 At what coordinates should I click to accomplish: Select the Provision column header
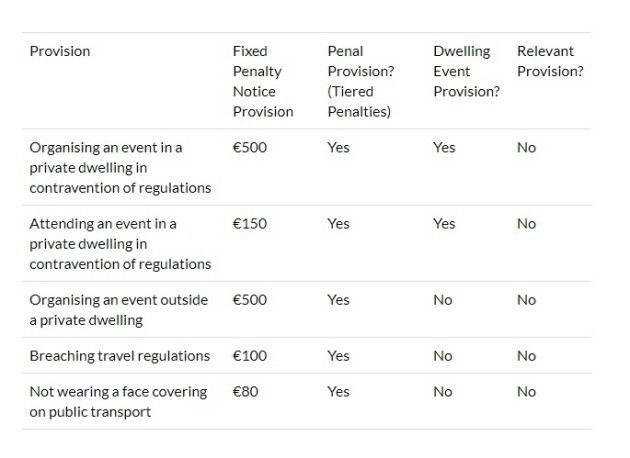click(x=60, y=51)
